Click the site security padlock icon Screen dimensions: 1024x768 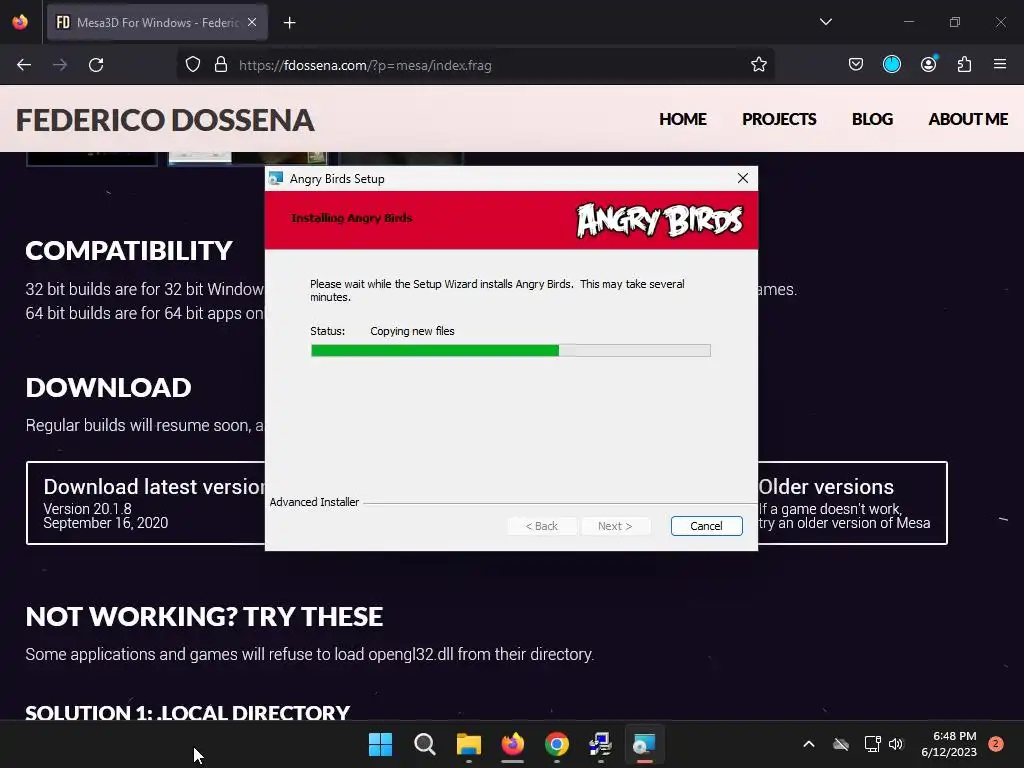(x=221, y=65)
